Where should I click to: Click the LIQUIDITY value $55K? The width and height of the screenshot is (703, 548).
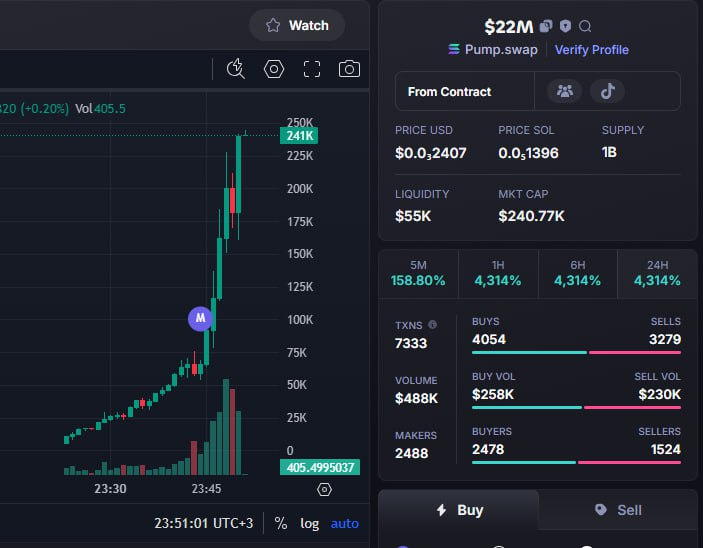tap(413, 216)
